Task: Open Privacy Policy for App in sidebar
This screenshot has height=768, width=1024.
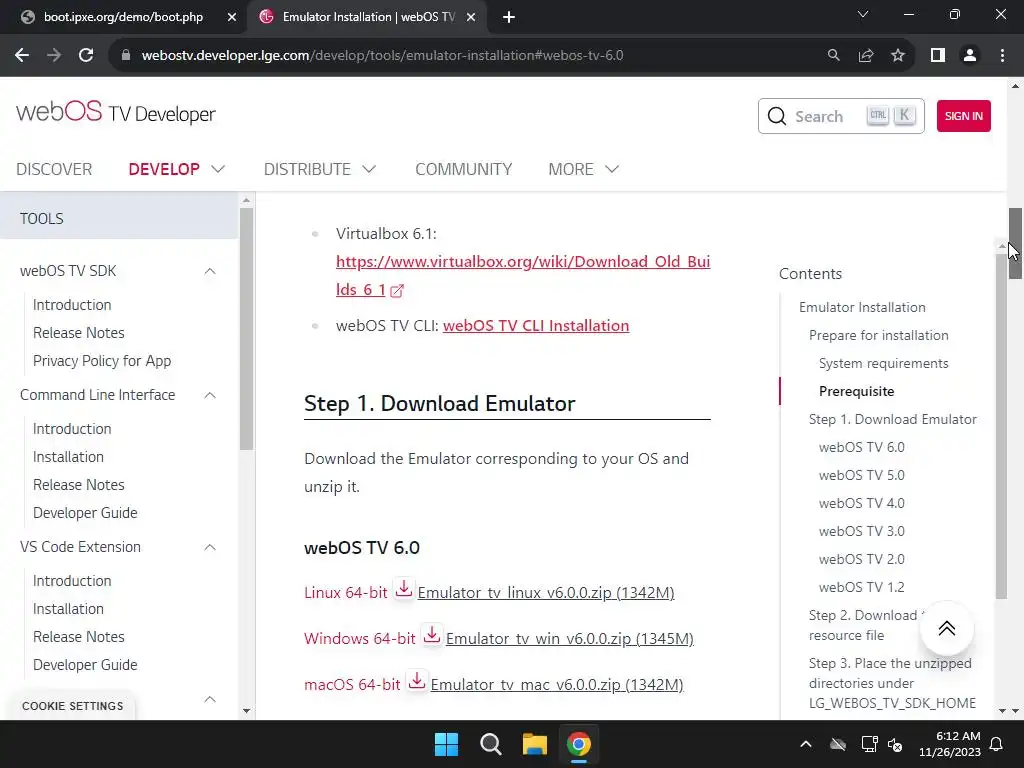Action: (102, 361)
